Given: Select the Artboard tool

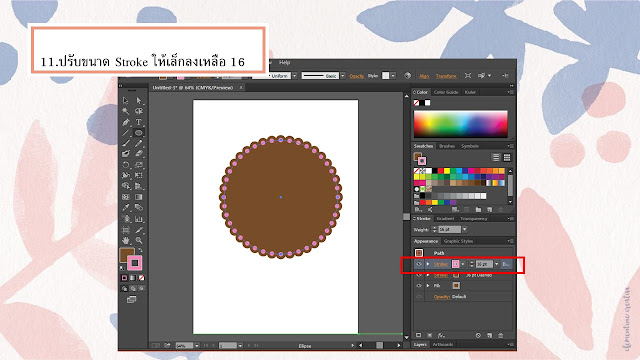Looking at the screenshot, I should pyautogui.click(x=126, y=230).
